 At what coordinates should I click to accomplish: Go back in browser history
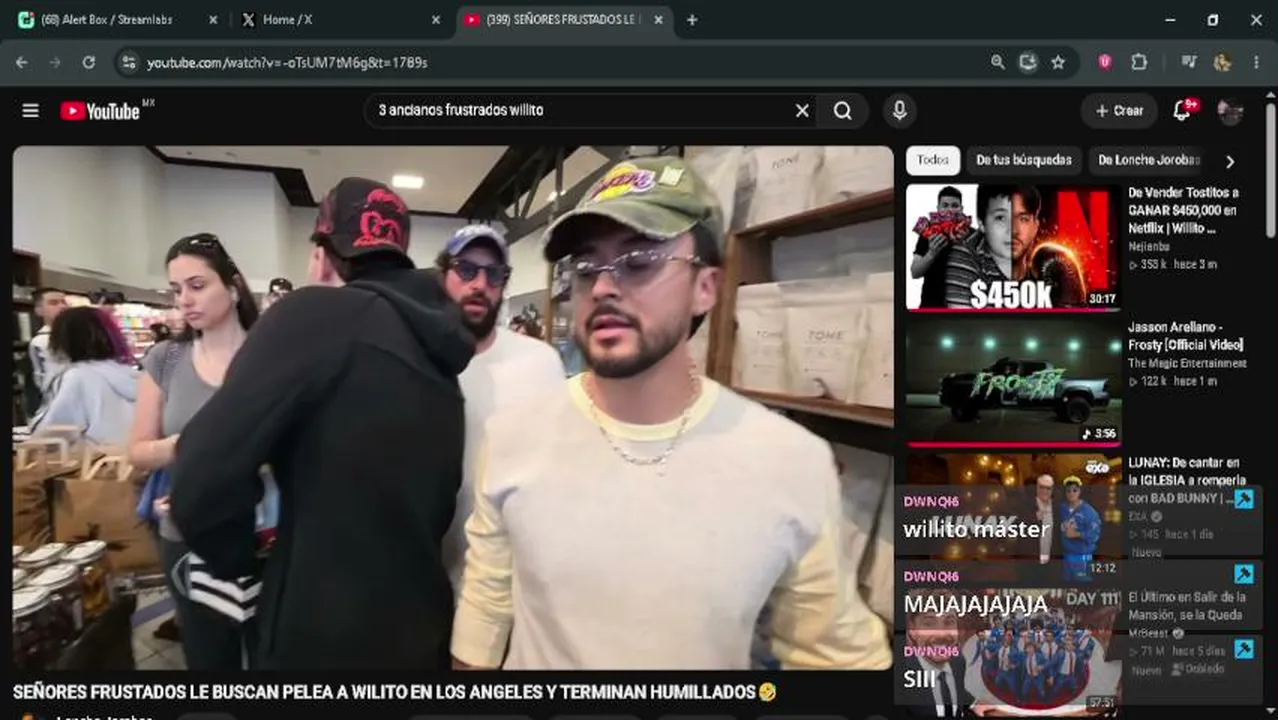22,62
